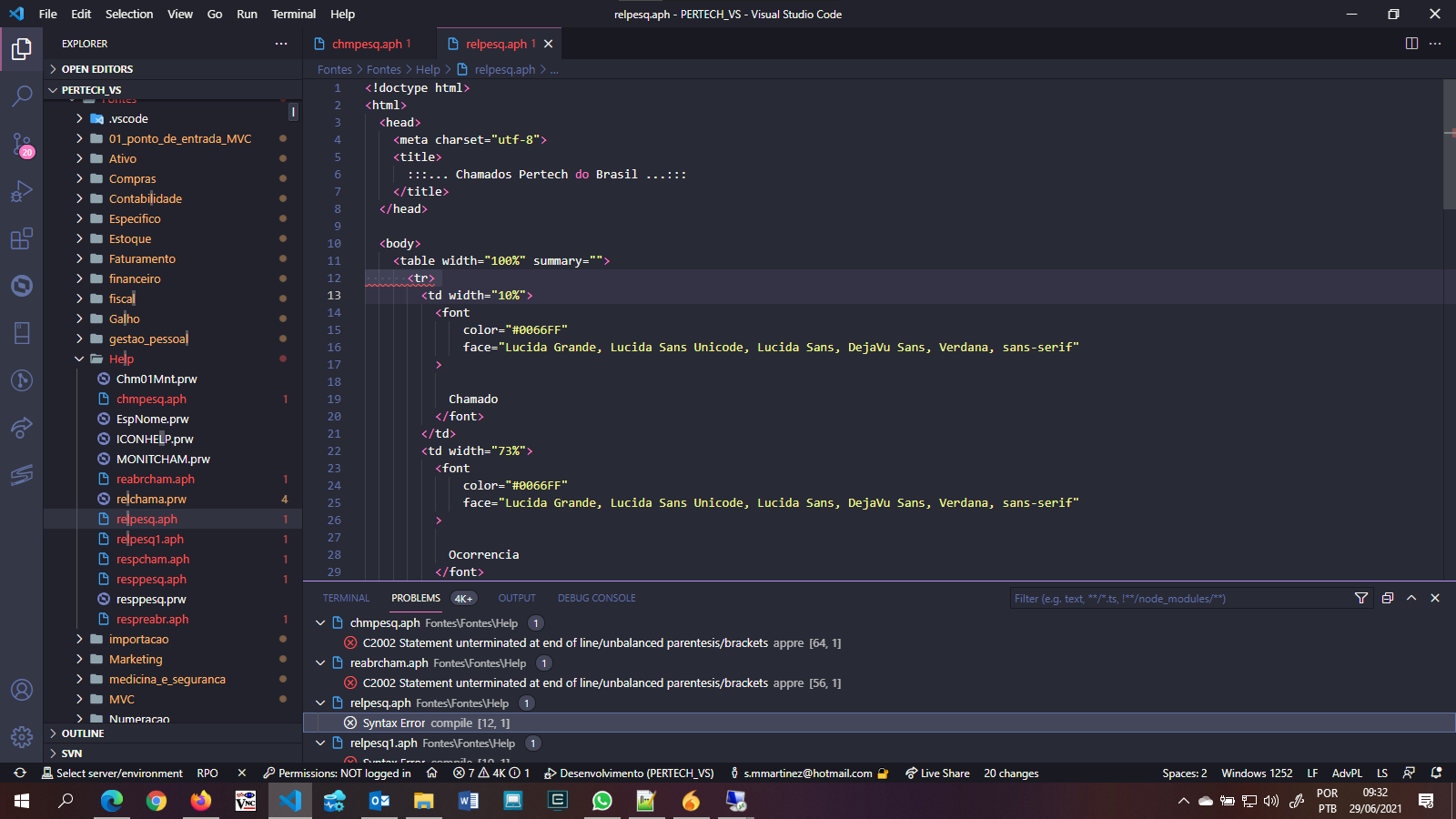Viewport: 1456px width, 819px height.
Task: Collapse the relpesq.aph problems group
Action: (320, 703)
